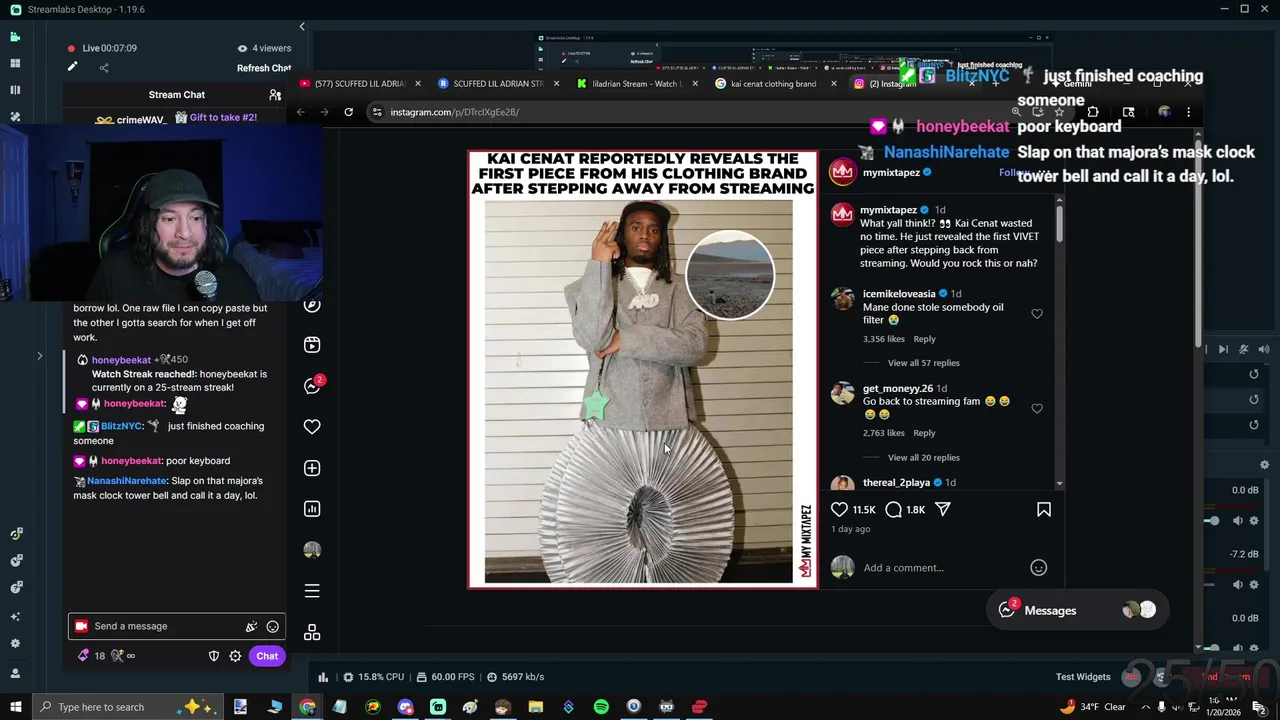Open Instagram notifications heart icon
Viewport: 1280px width, 720px height.
tap(312, 427)
